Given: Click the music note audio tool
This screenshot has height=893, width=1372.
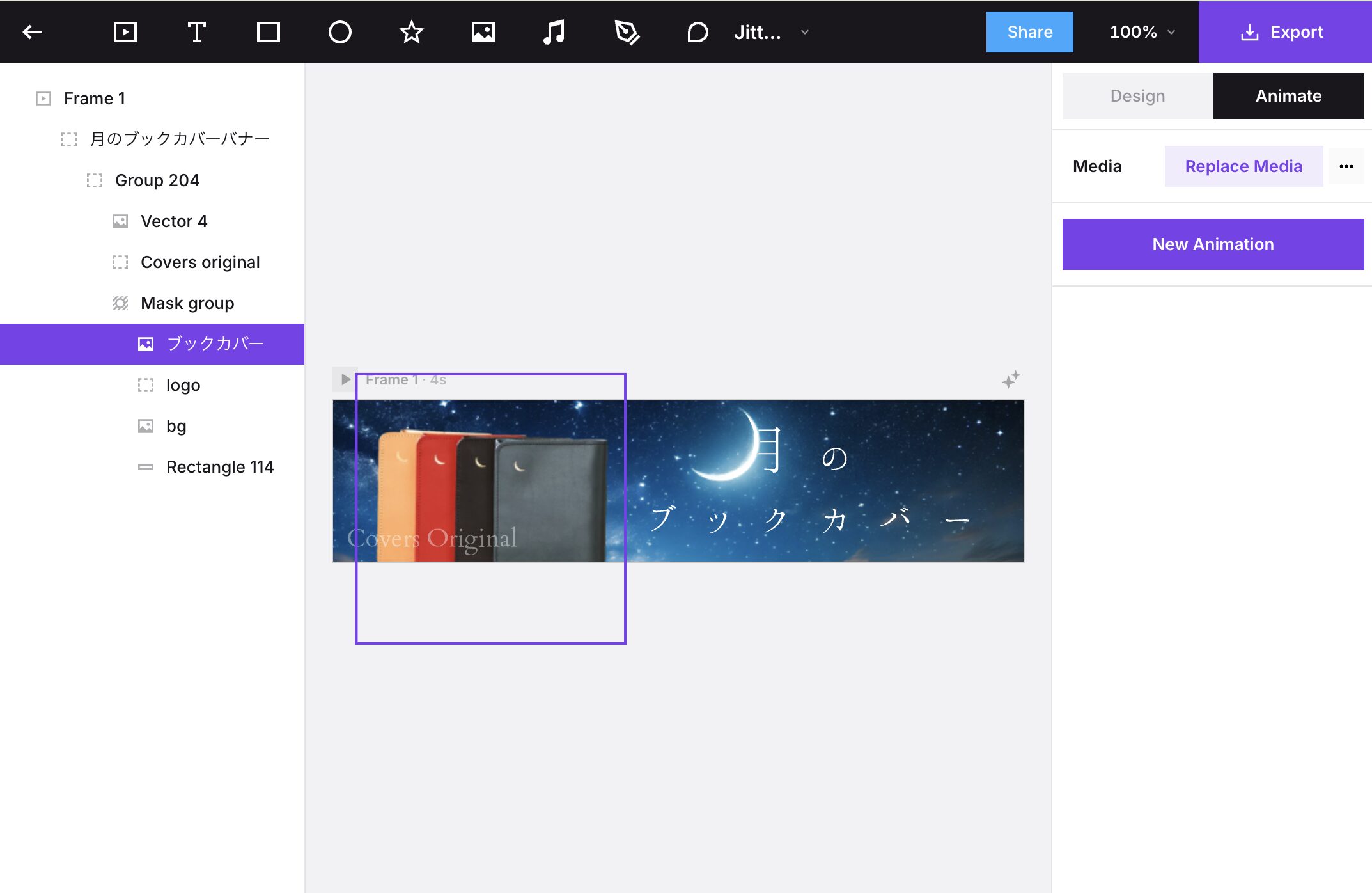Looking at the screenshot, I should pyautogui.click(x=554, y=32).
